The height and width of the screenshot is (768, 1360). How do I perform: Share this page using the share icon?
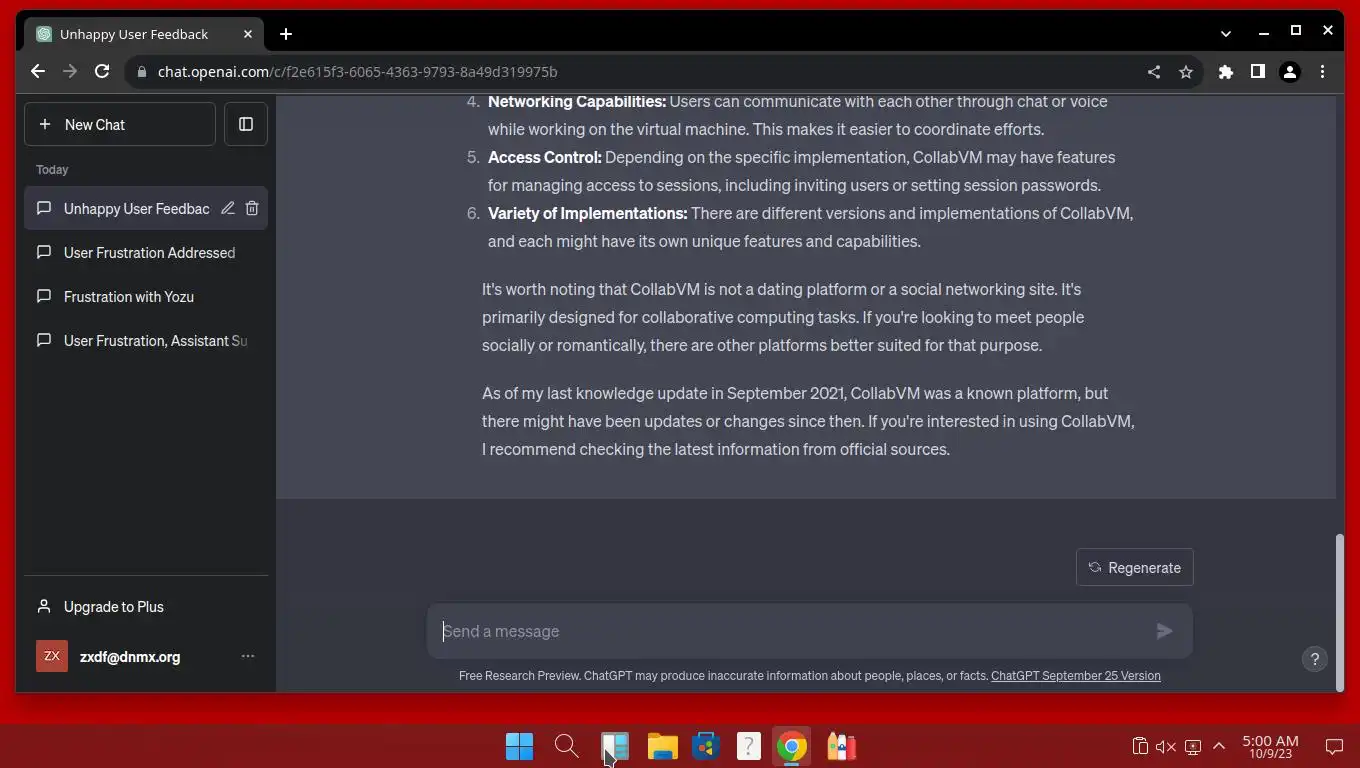1154,72
